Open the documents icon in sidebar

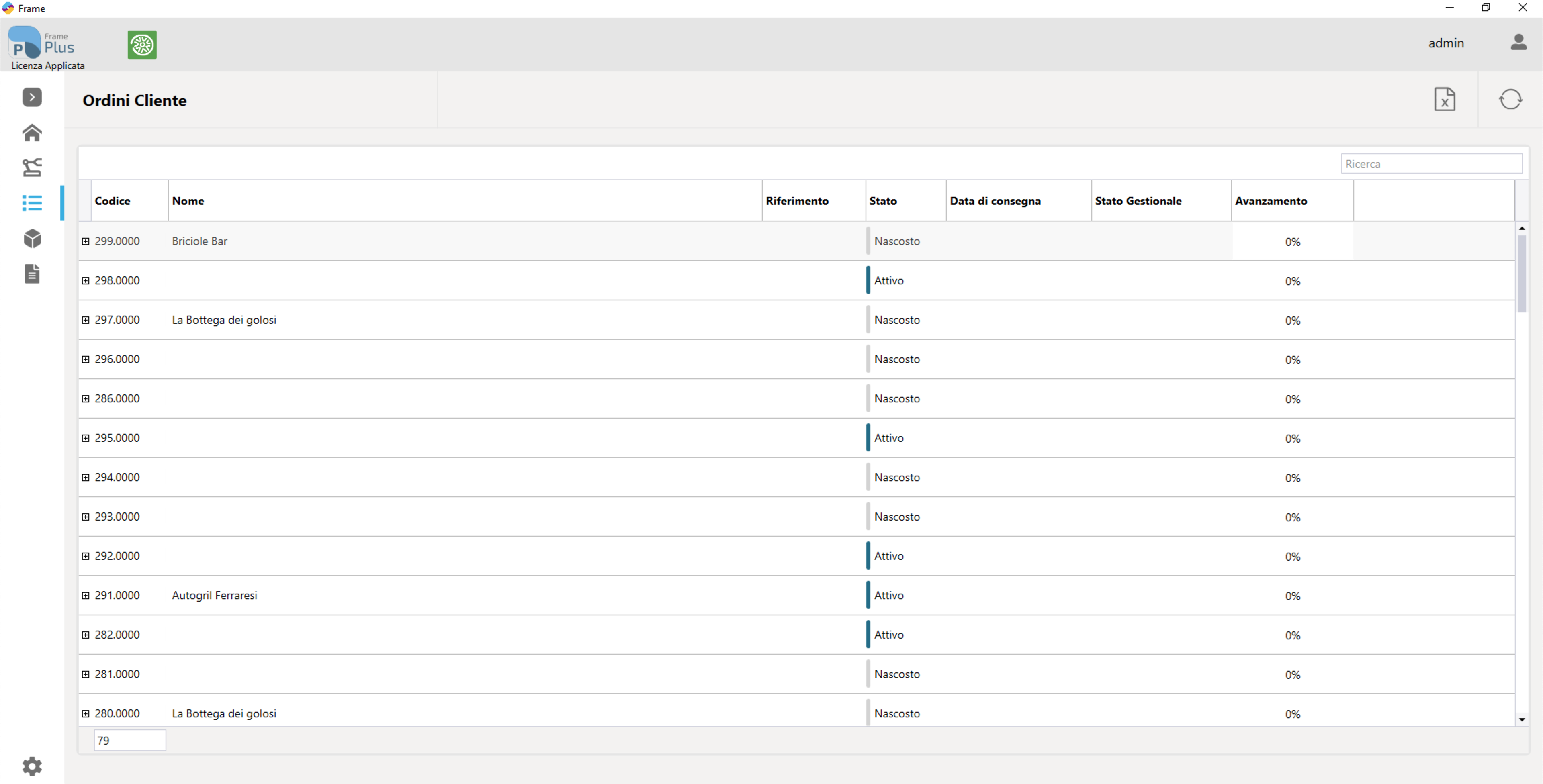click(x=32, y=274)
